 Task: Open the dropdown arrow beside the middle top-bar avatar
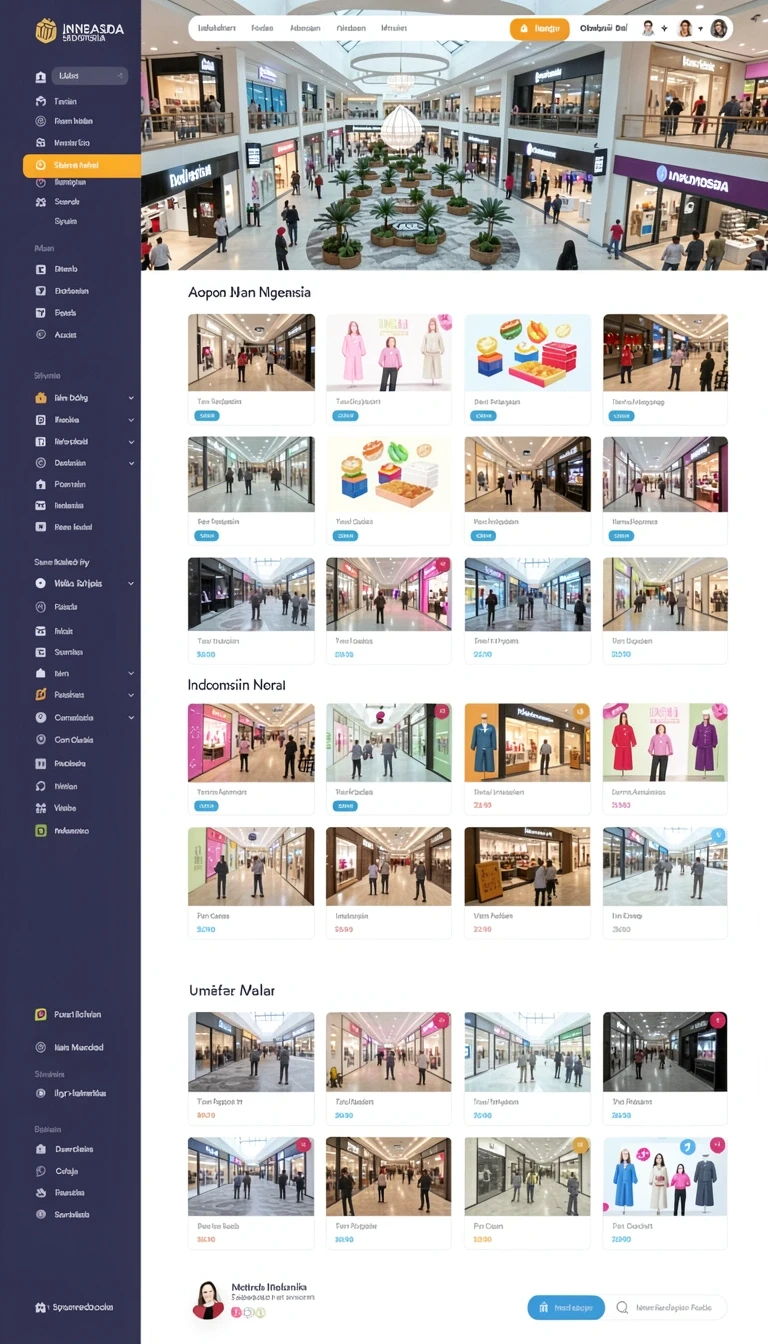coord(700,29)
